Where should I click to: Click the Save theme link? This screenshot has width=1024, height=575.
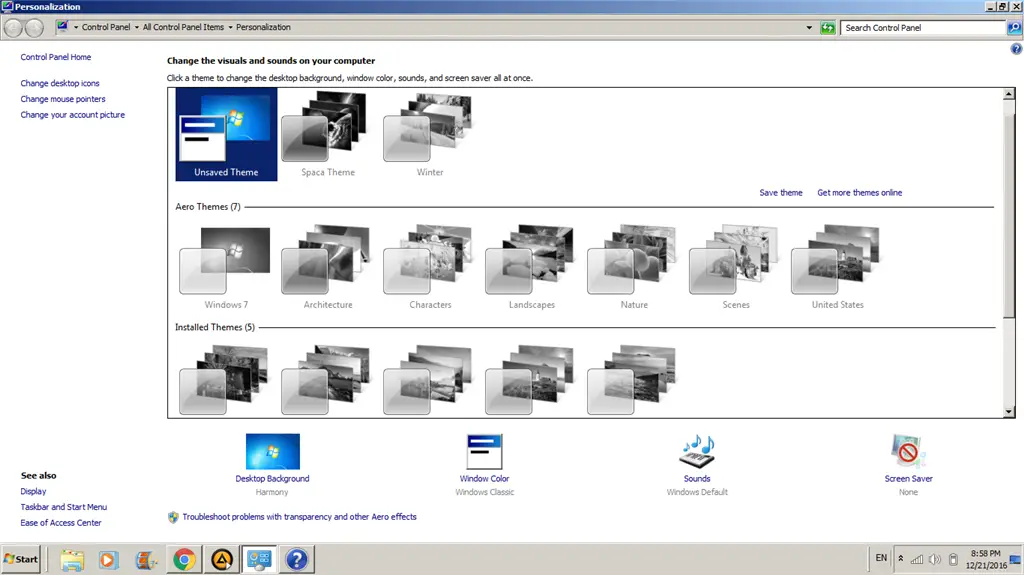780,193
